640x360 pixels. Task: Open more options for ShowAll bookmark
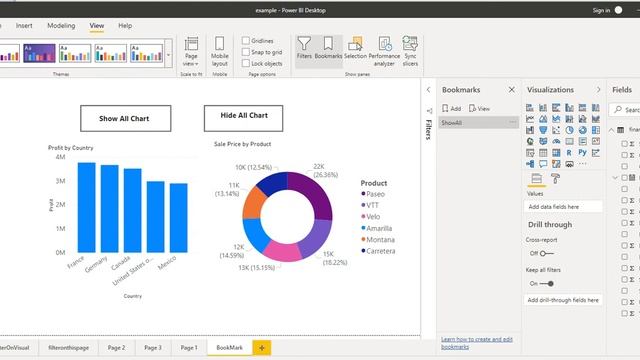tap(512, 122)
